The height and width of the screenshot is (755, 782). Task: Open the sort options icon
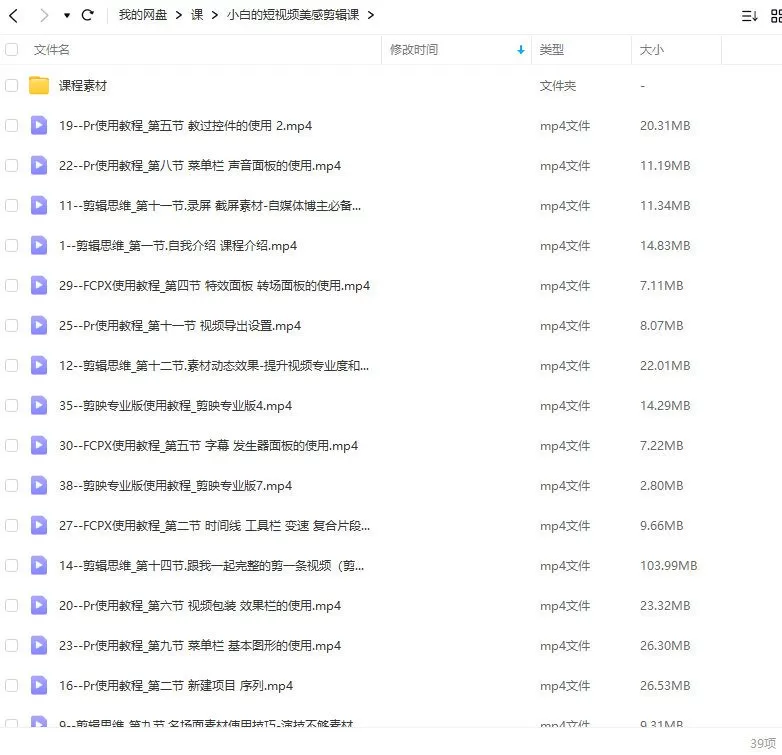pyautogui.click(x=749, y=15)
